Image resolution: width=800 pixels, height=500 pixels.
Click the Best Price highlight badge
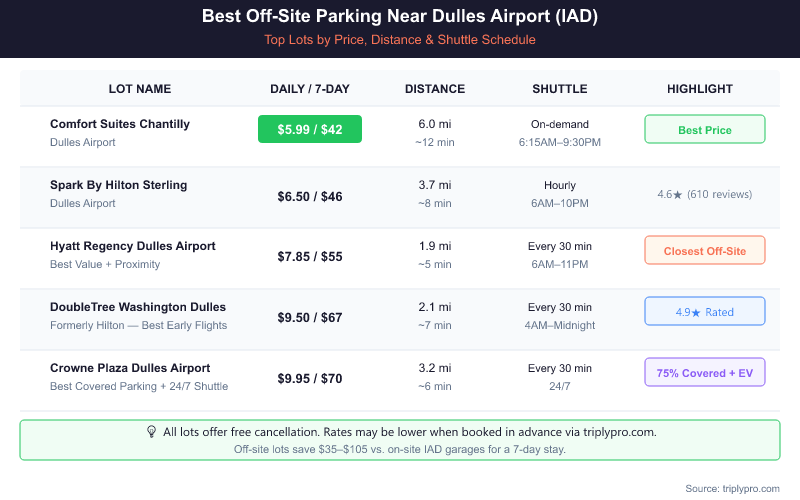coord(705,130)
